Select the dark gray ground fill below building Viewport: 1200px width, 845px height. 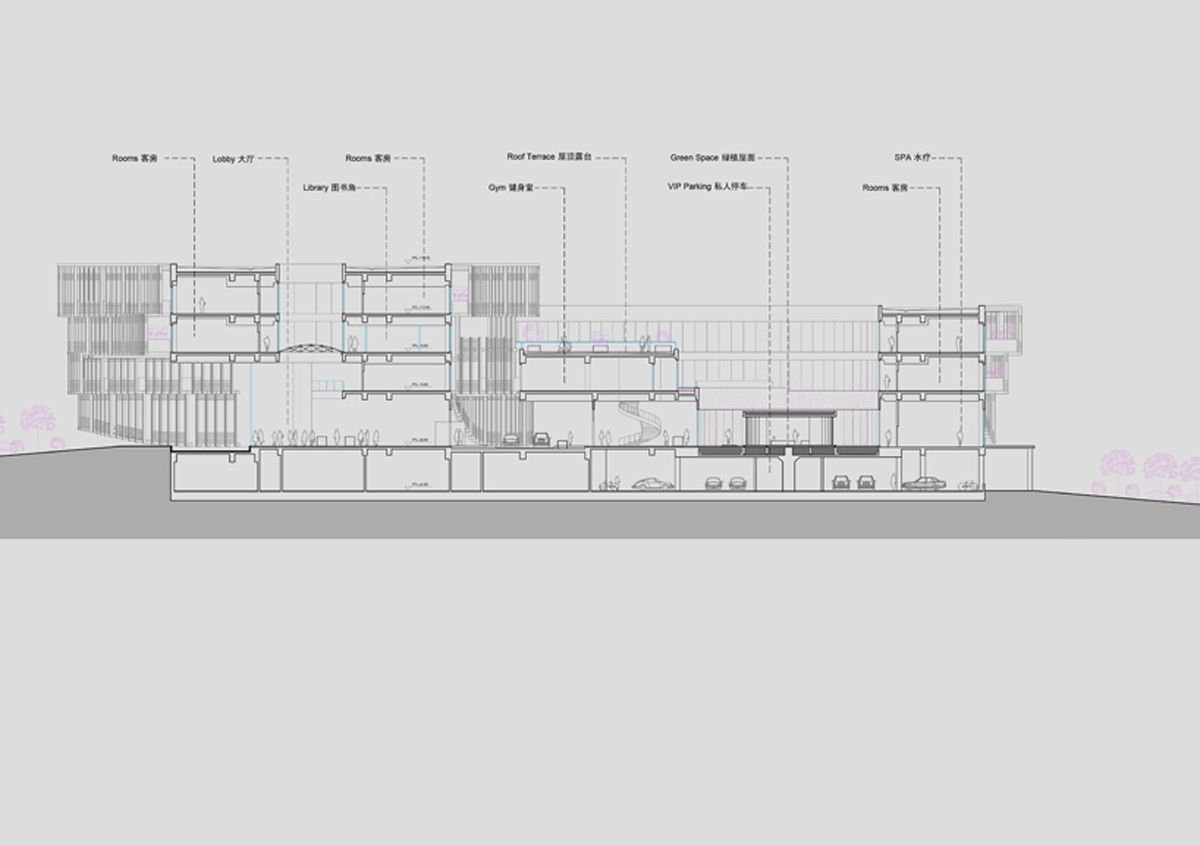[x=600, y=518]
